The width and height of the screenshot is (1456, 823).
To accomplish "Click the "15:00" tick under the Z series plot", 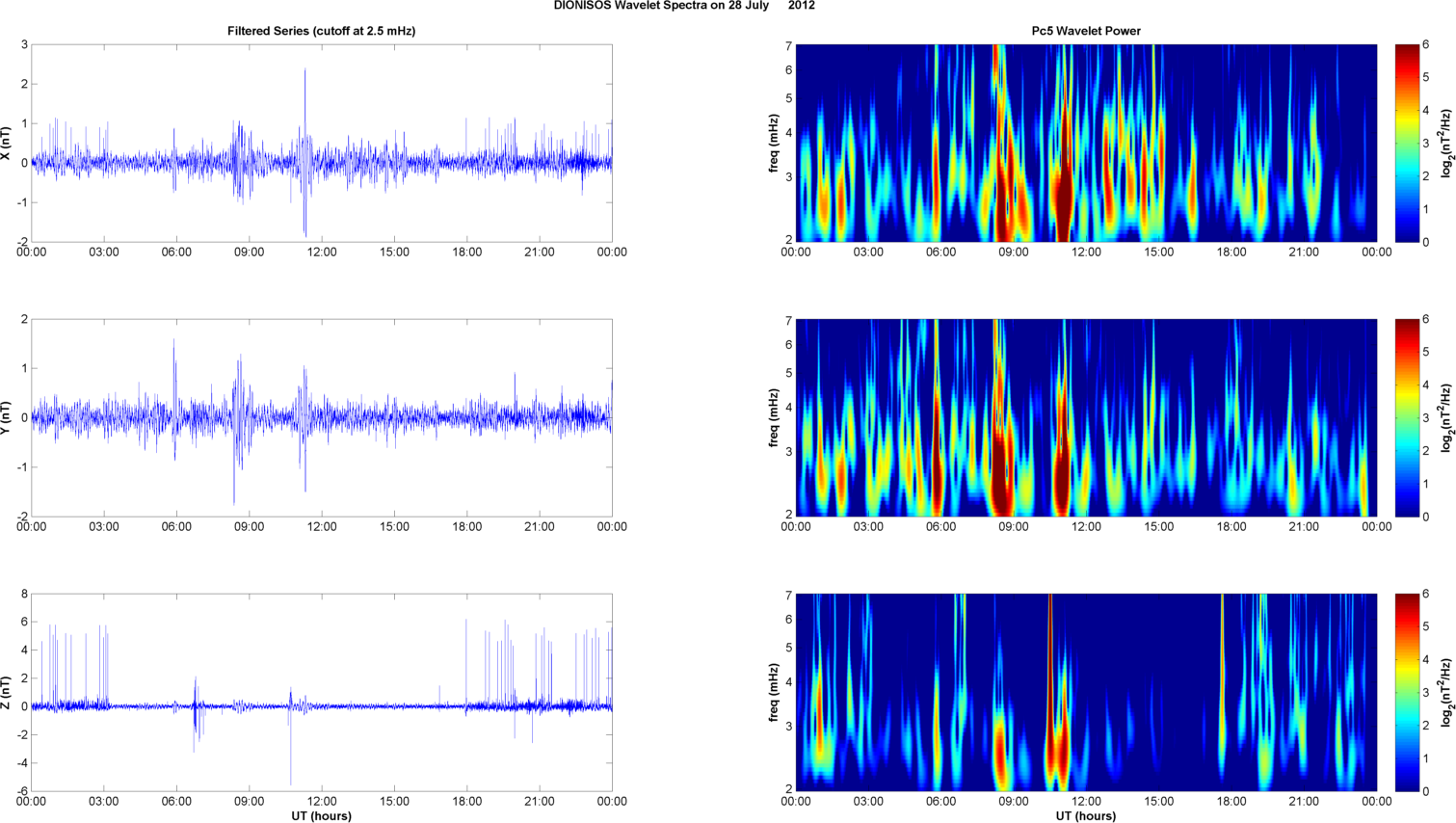I will pos(394,802).
